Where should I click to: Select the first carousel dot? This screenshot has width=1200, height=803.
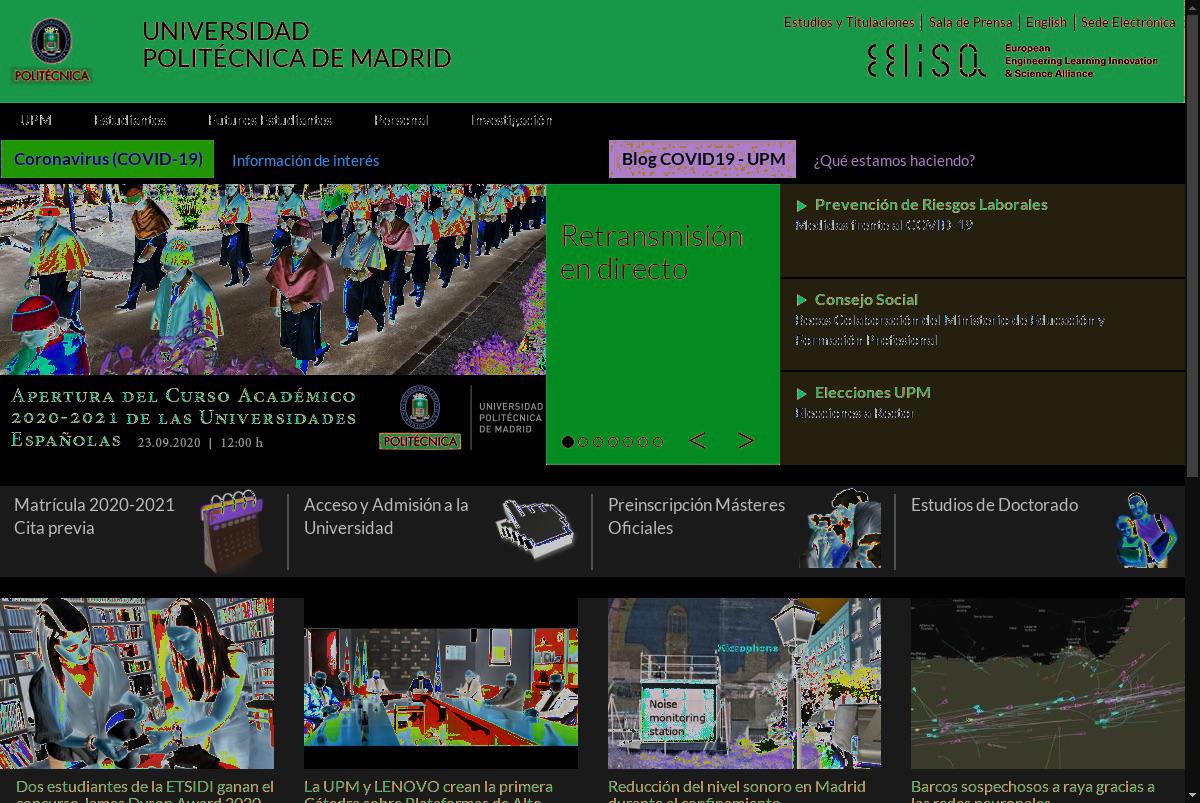[x=568, y=442]
